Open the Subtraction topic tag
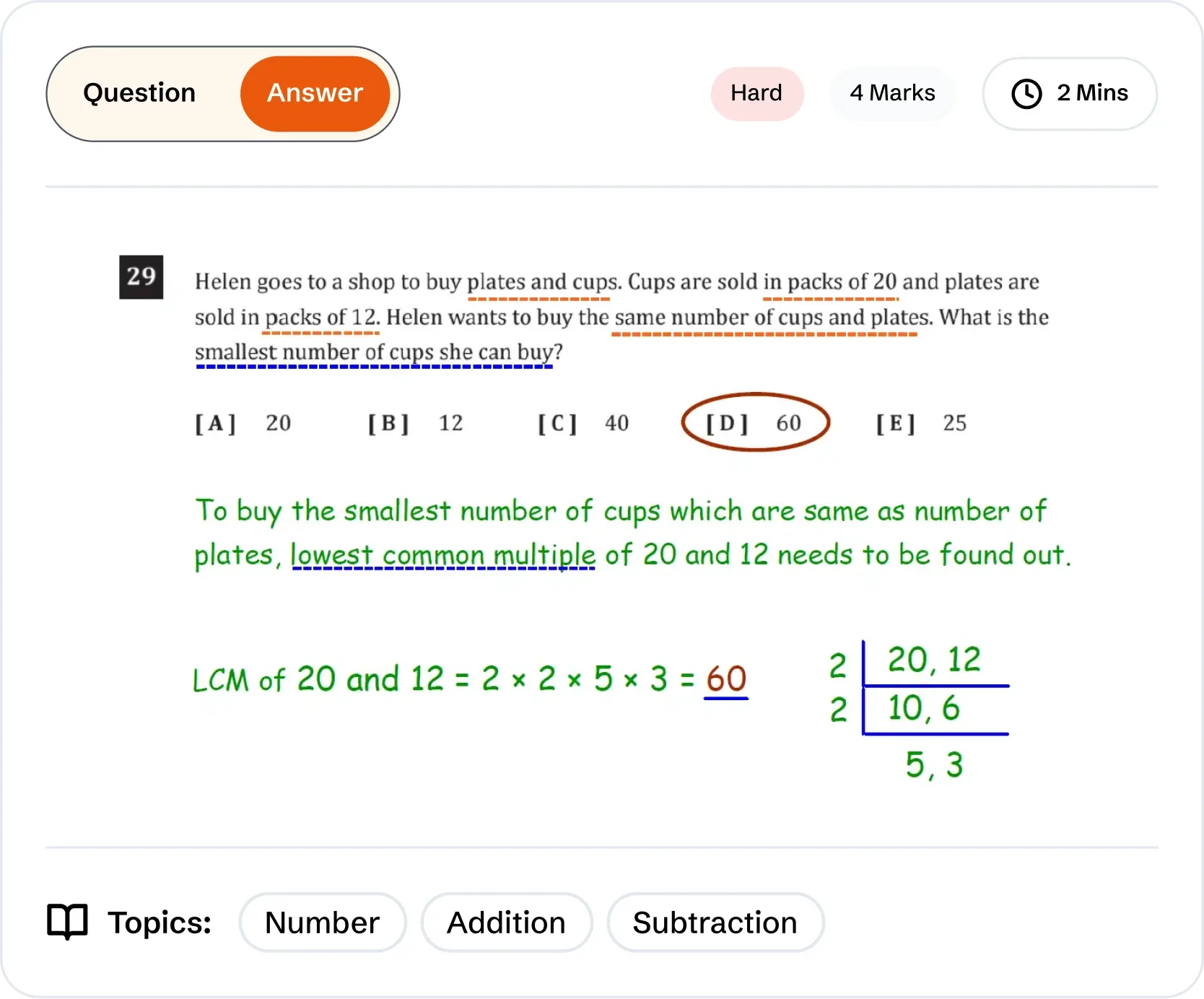The image size is (1204, 999). click(x=715, y=922)
